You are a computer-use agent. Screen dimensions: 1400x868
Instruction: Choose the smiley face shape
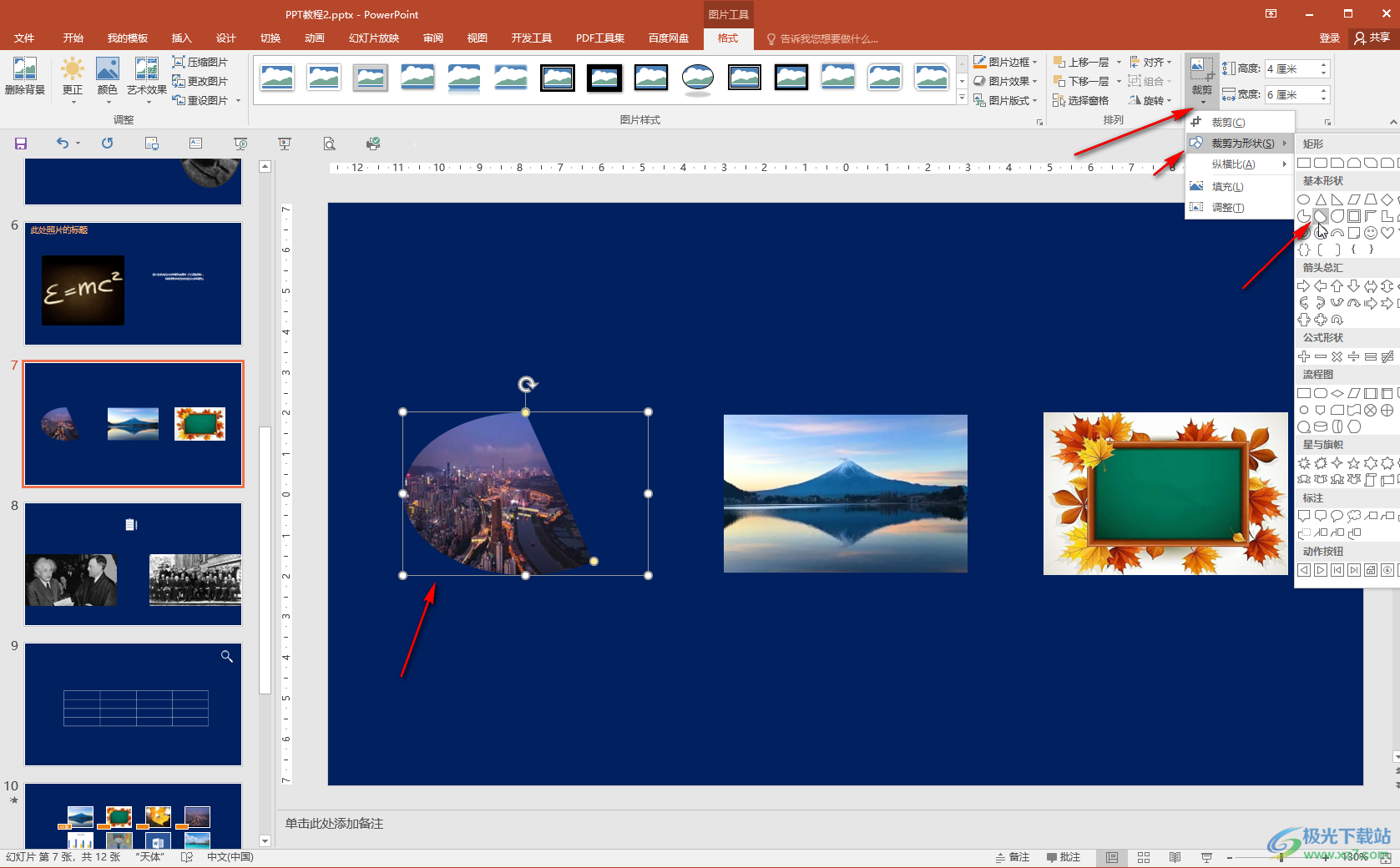tap(1371, 234)
